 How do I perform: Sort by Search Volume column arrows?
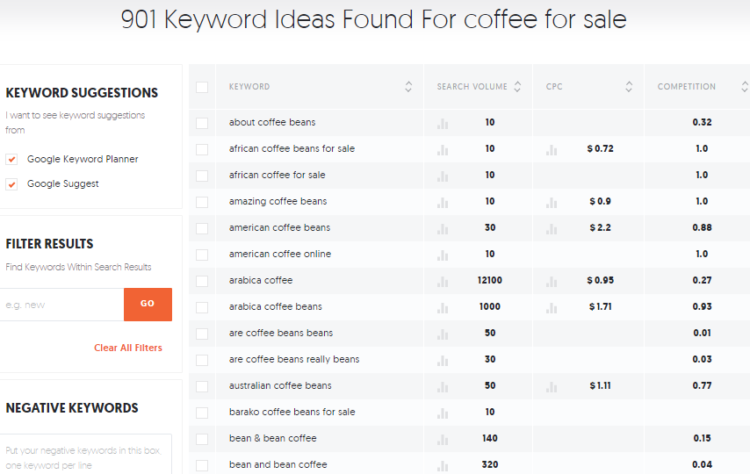point(517,87)
